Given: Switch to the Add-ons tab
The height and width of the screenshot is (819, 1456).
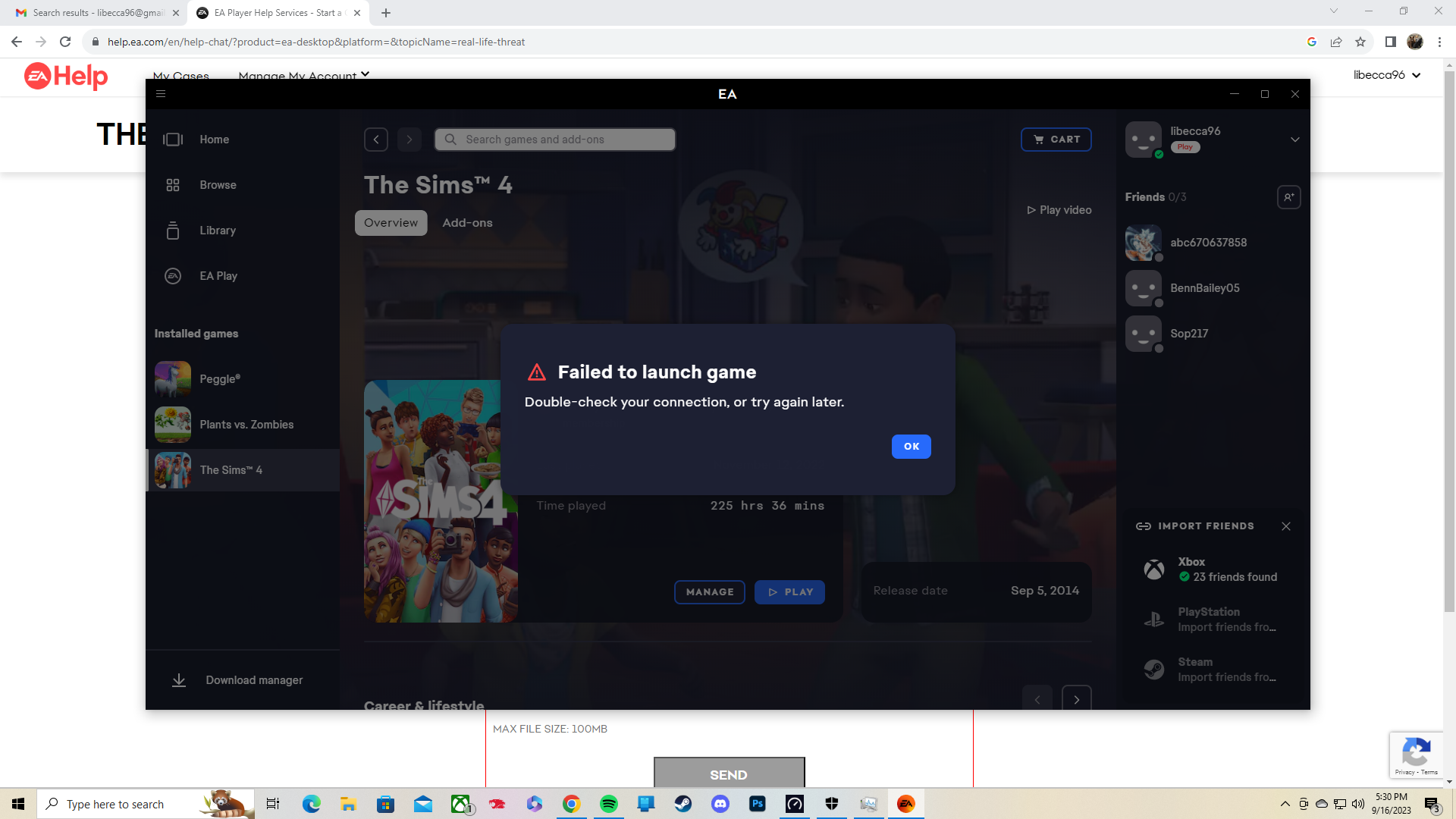Looking at the screenshot, I should click(467, 223).
